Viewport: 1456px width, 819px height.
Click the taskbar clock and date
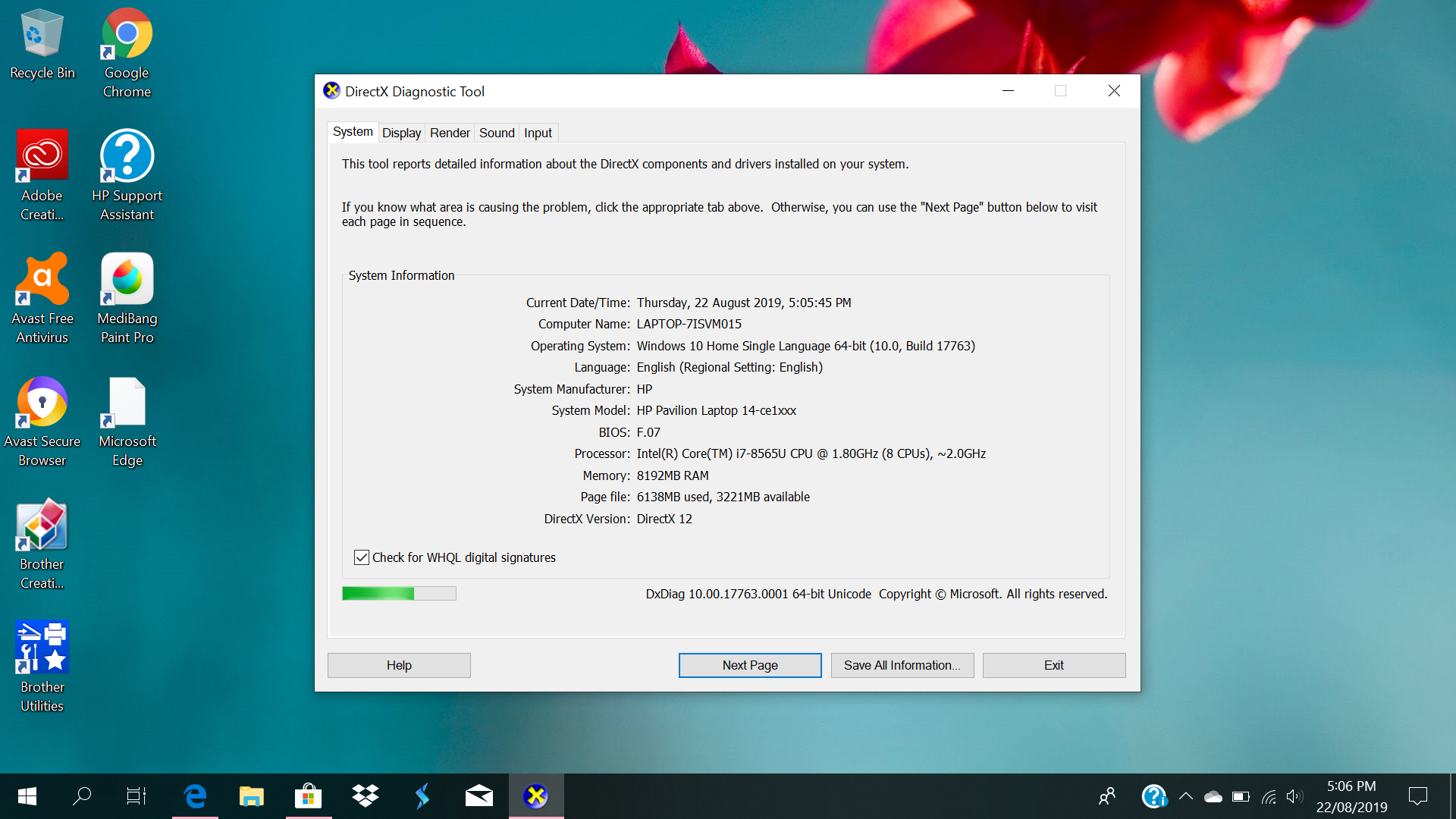pos(1351,796)
